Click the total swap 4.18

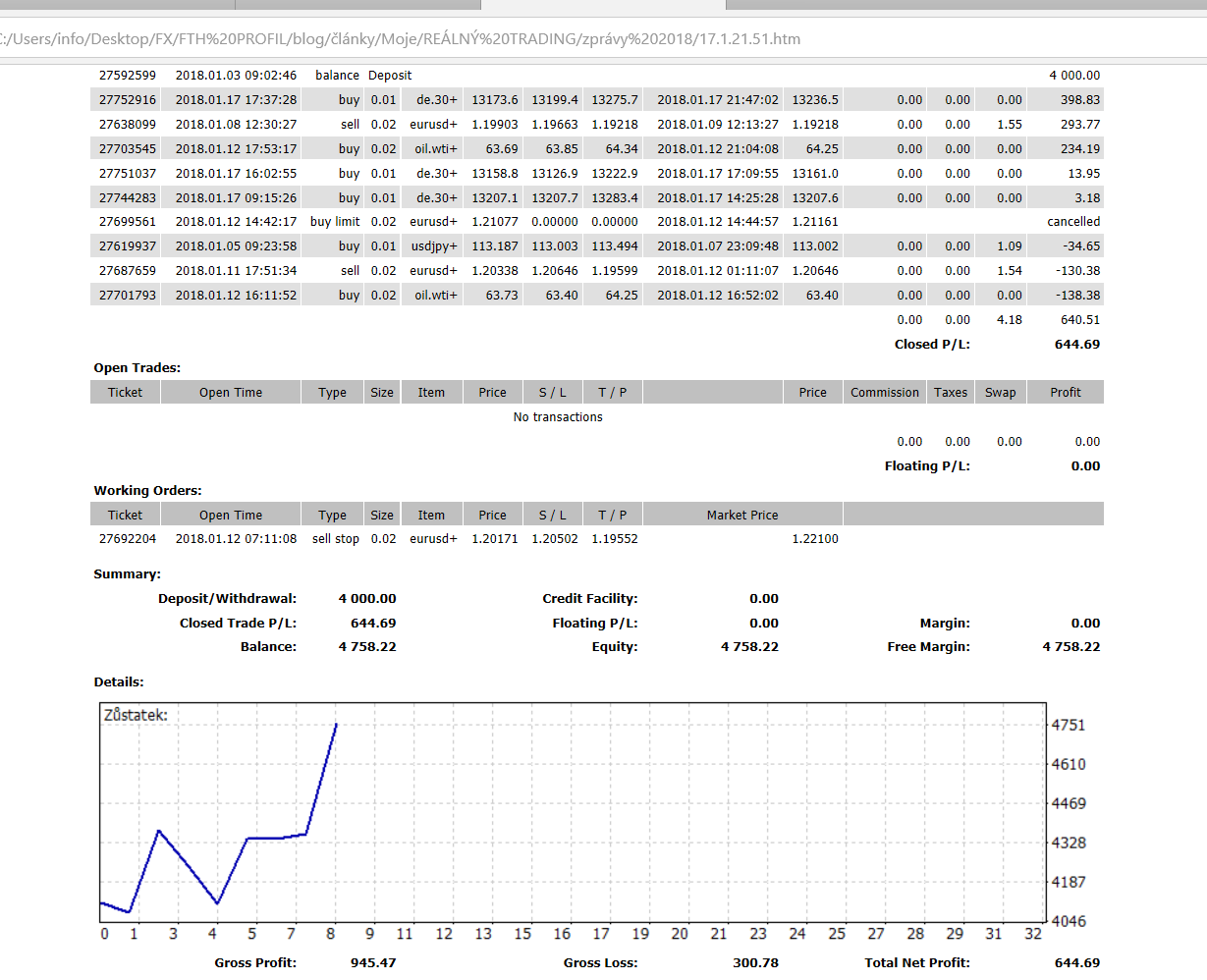click(x=1009, y=320)
